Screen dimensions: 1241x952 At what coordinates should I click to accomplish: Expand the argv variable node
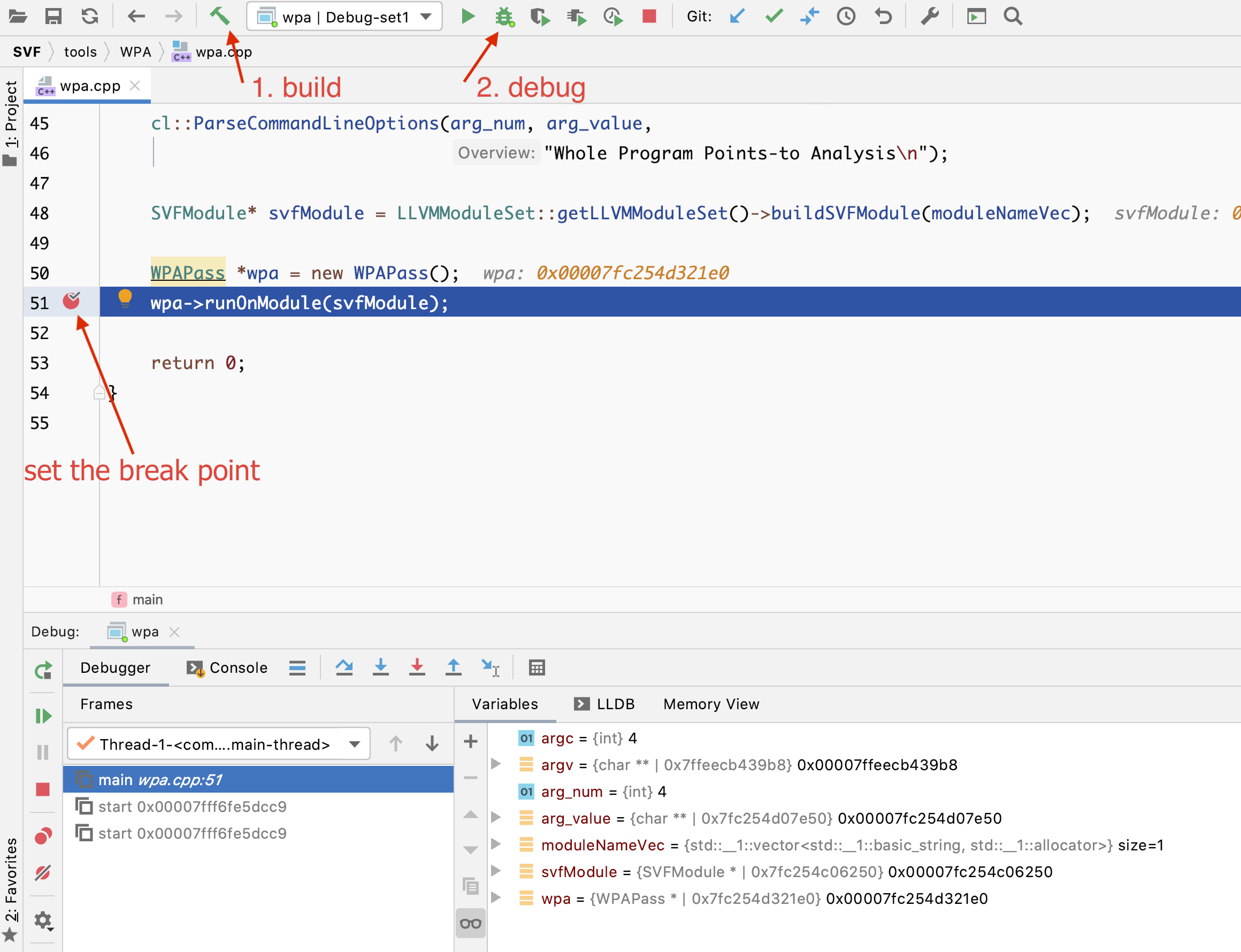495,764
